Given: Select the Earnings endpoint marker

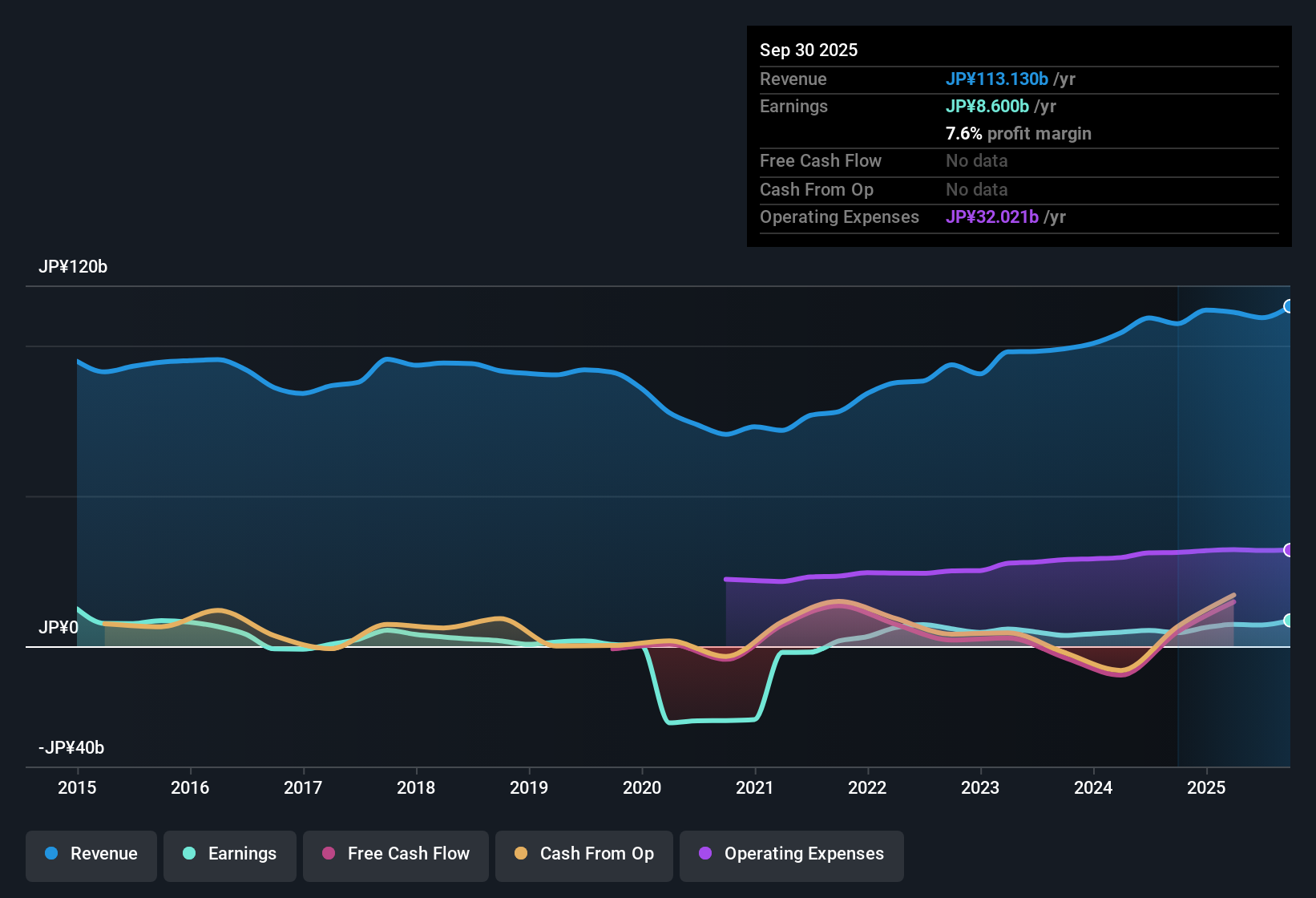Looking at the screenshot, I should 1289,620.
